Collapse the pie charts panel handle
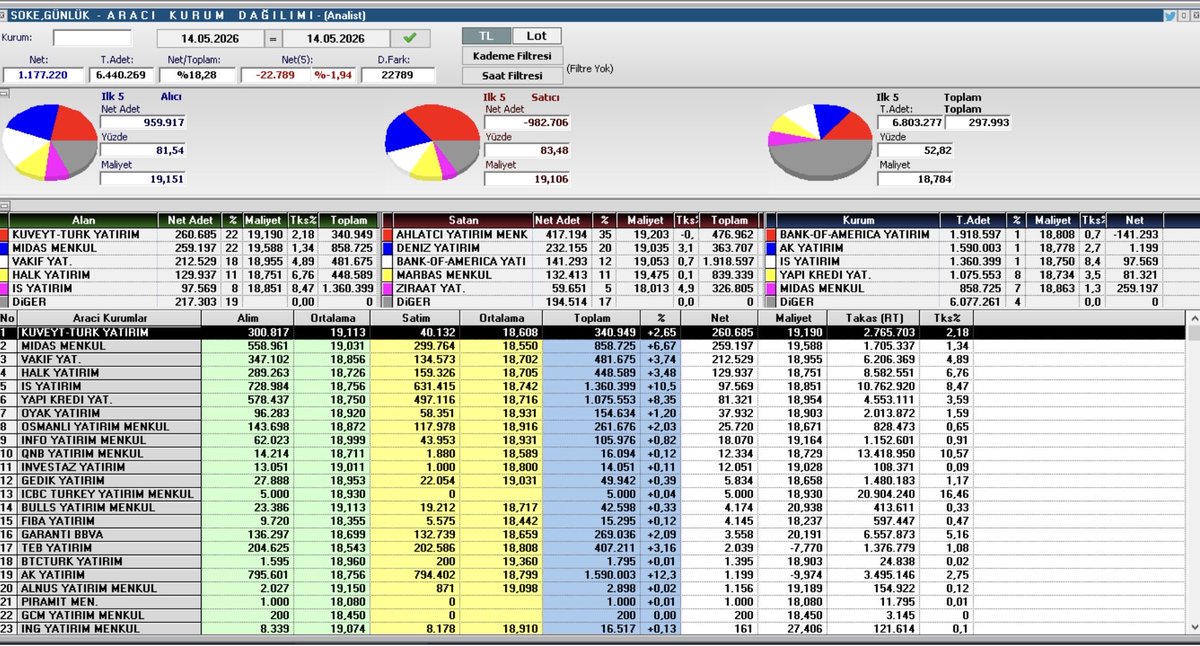Screen dimensions: 1200x646 pos(4,93)
